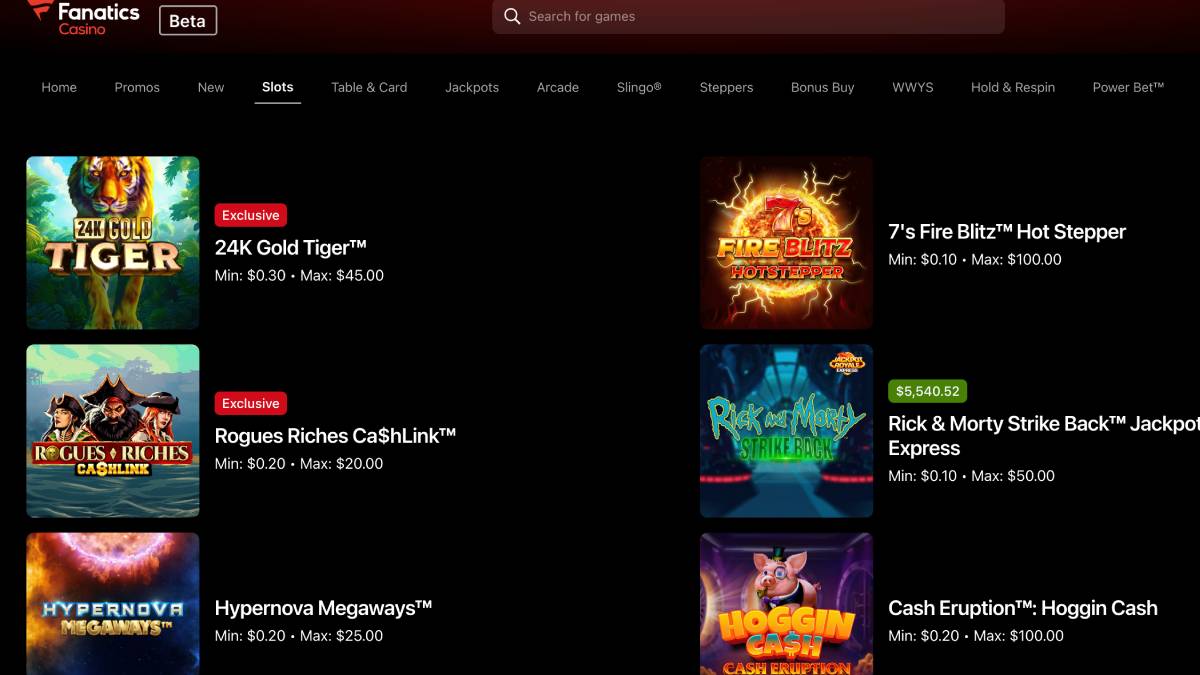Screen dimensions: 1200x675
Task: Open the Hypernova Megaways thumbnail
Action: (113, 603)
